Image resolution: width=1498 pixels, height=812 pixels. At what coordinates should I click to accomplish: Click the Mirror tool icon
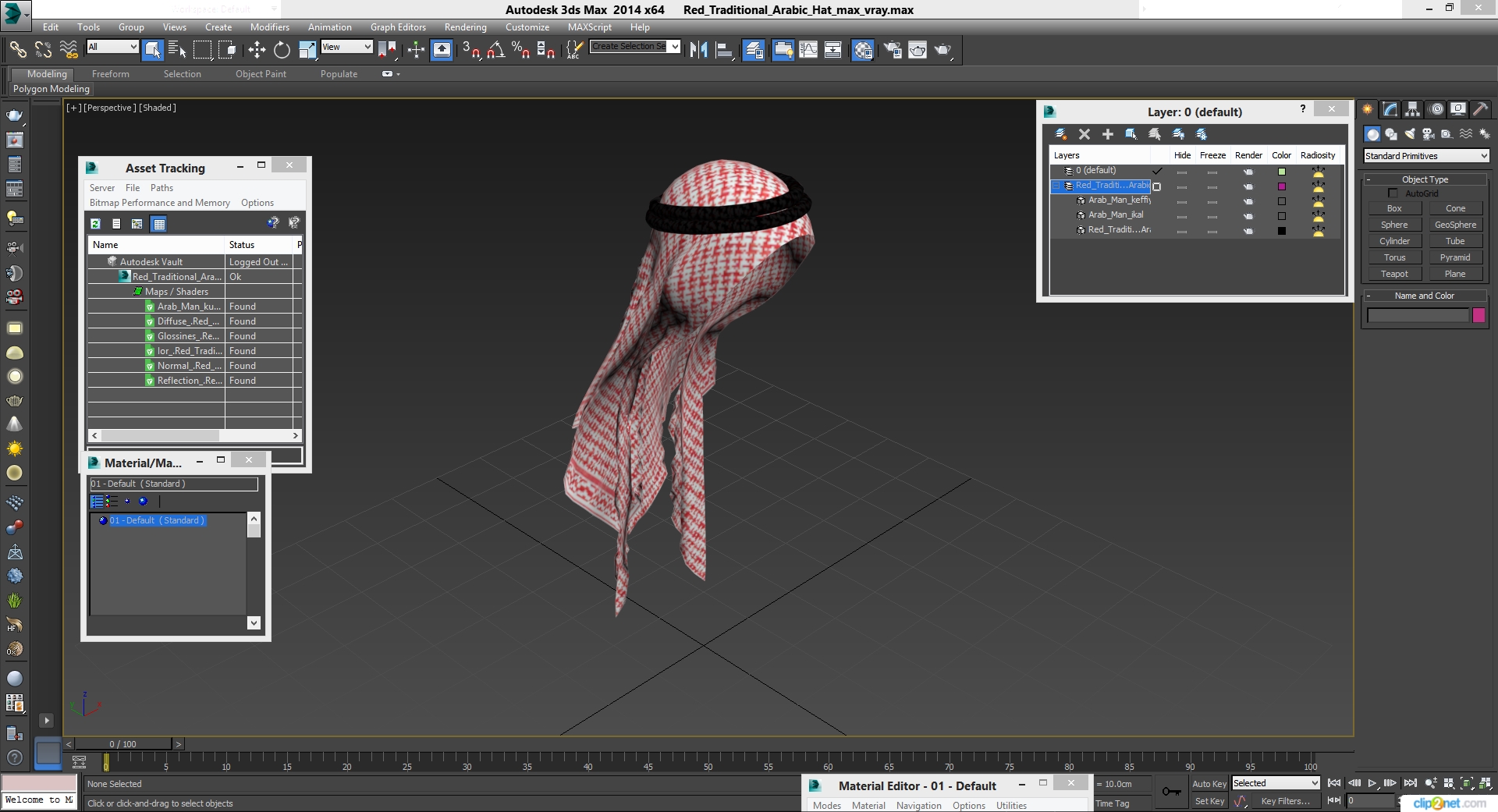(698, 50)
